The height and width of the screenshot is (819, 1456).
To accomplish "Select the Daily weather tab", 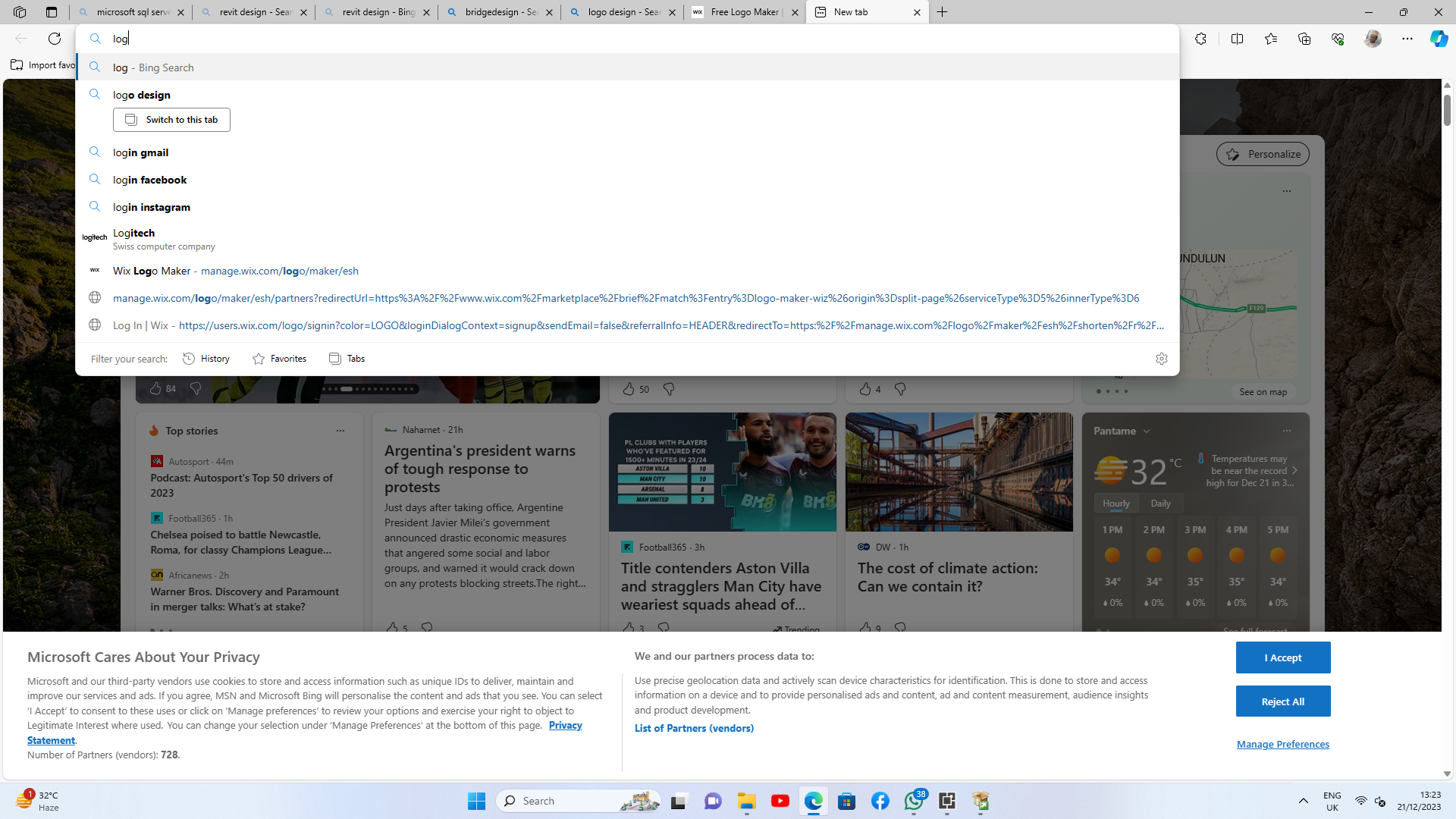I will tap(1160, 504).
